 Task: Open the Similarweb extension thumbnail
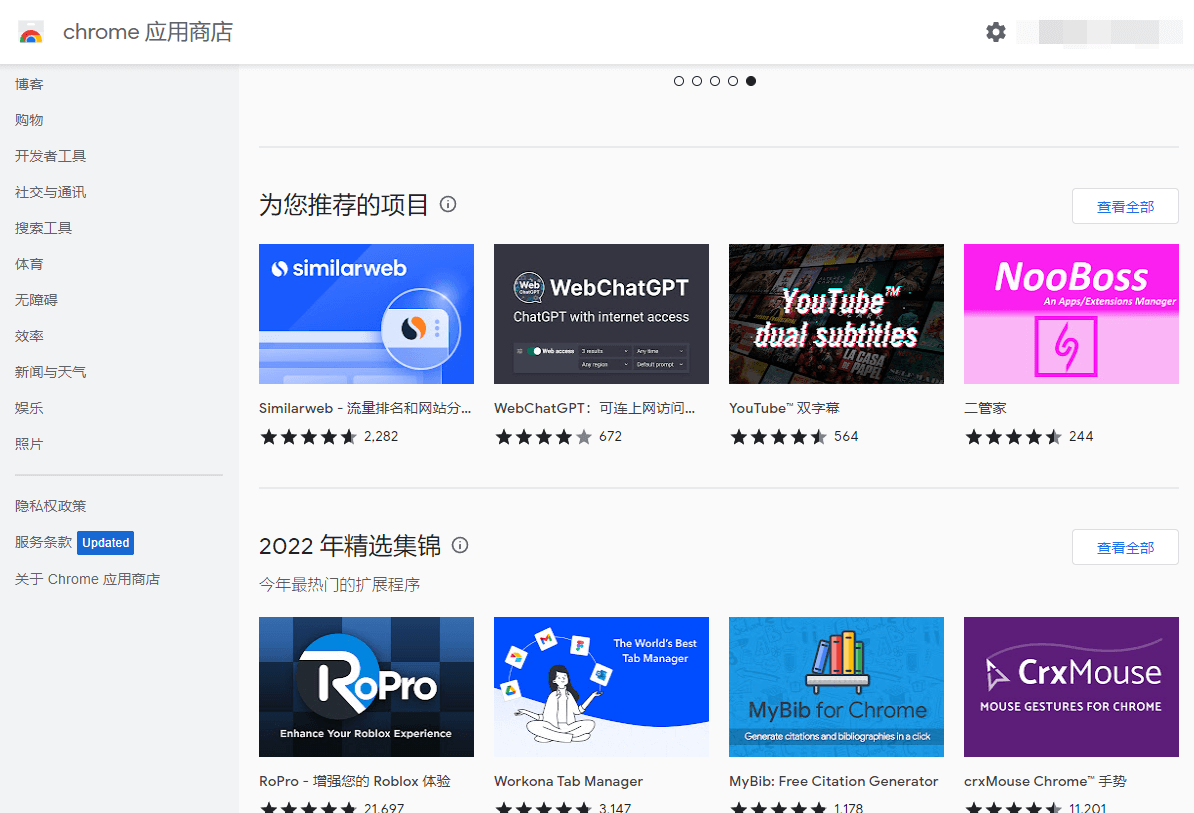coord(366,314)
